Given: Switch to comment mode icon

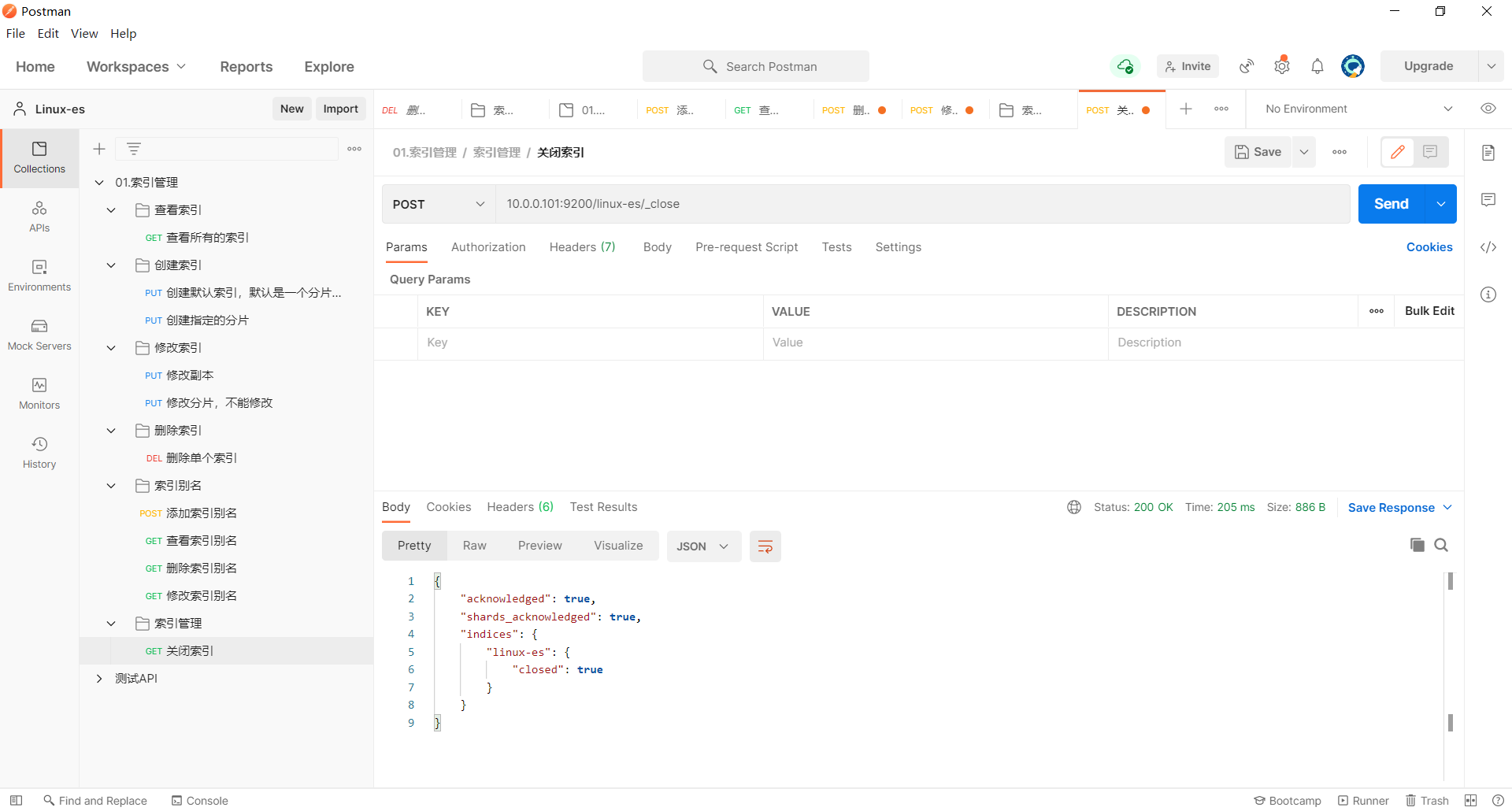Looking at the screenshot, I should (1431, 152).
